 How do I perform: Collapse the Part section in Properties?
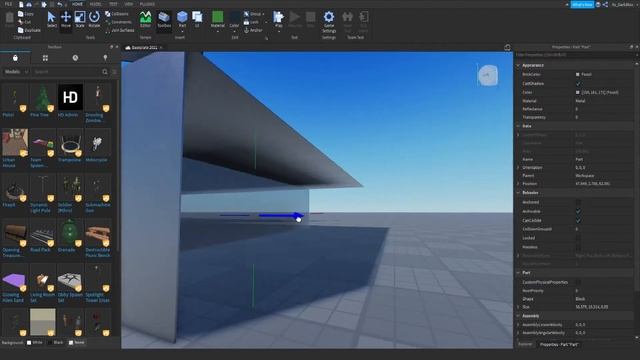tap(518, 273)
